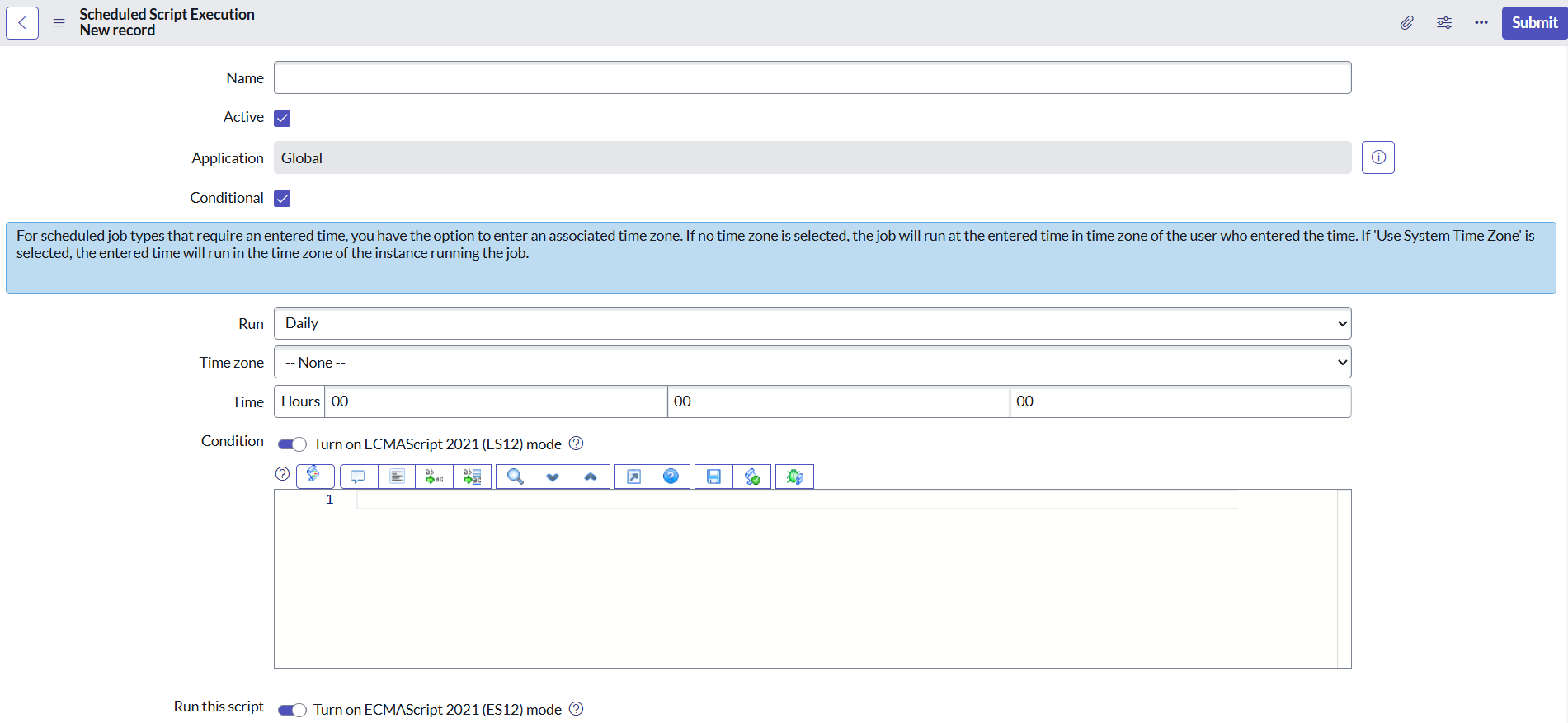
Task: Focus the minutes time field
Action: click(838, 401)
